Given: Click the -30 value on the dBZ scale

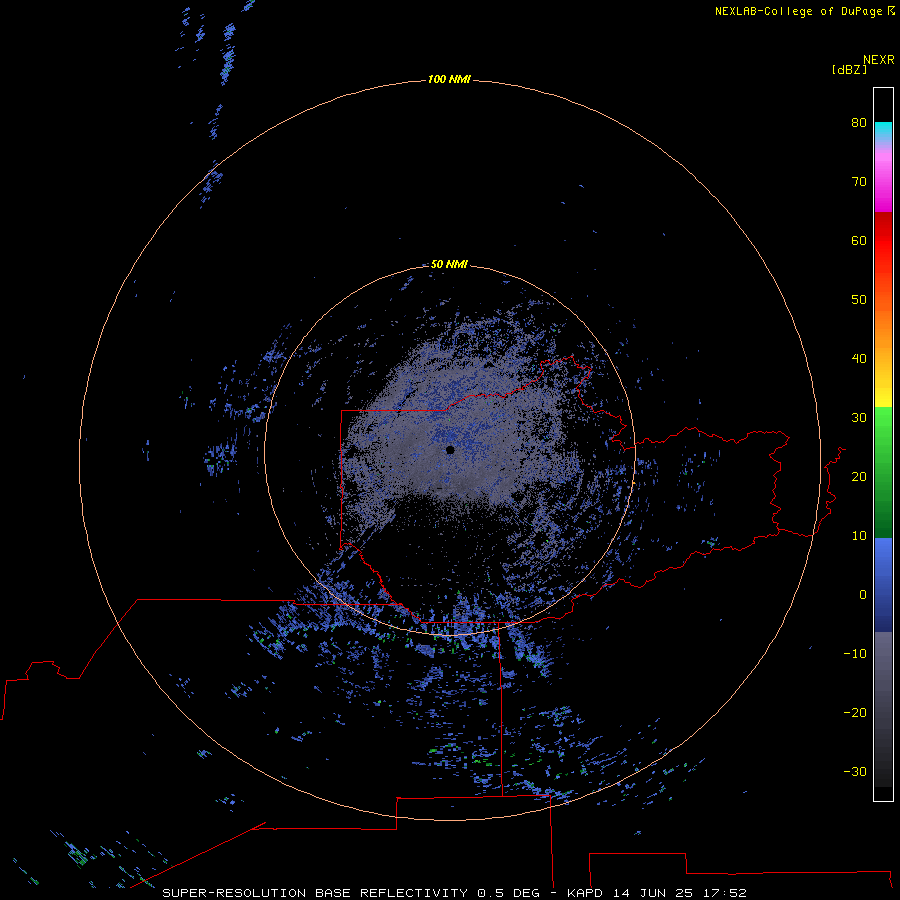Looking at the screenshot, I should pyautogui.click(x=855, y=771).
